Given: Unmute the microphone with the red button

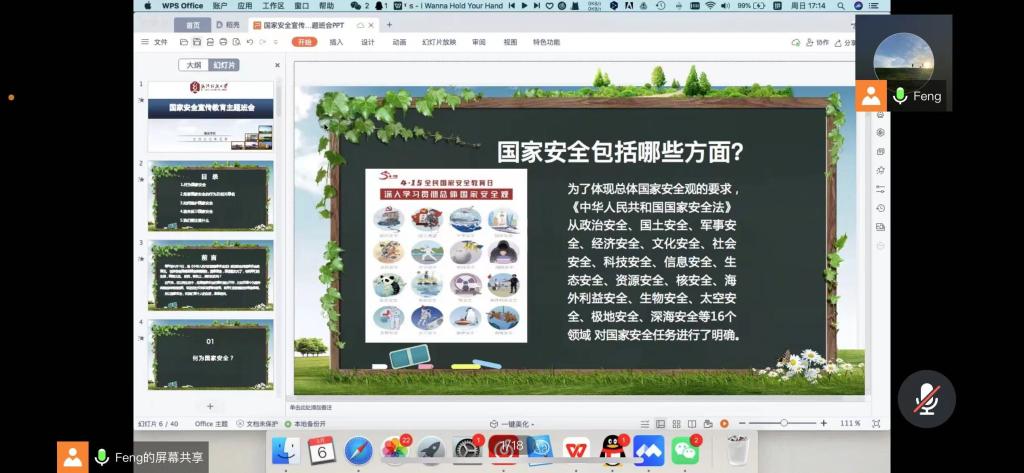Looking at the screenshot, I should tap(927, 399).
